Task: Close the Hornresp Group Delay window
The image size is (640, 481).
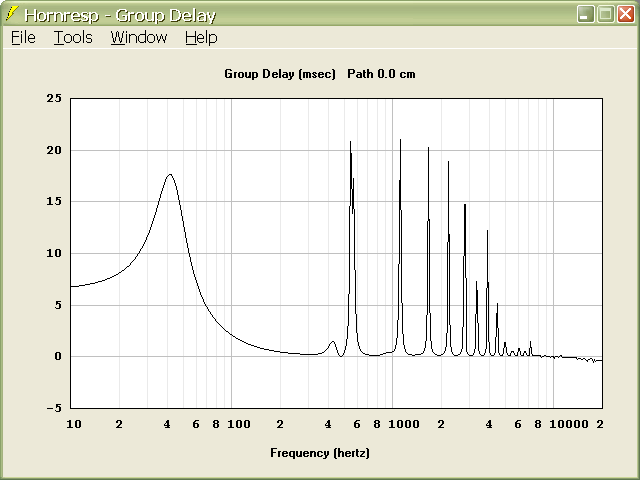Action: (625, 14)
